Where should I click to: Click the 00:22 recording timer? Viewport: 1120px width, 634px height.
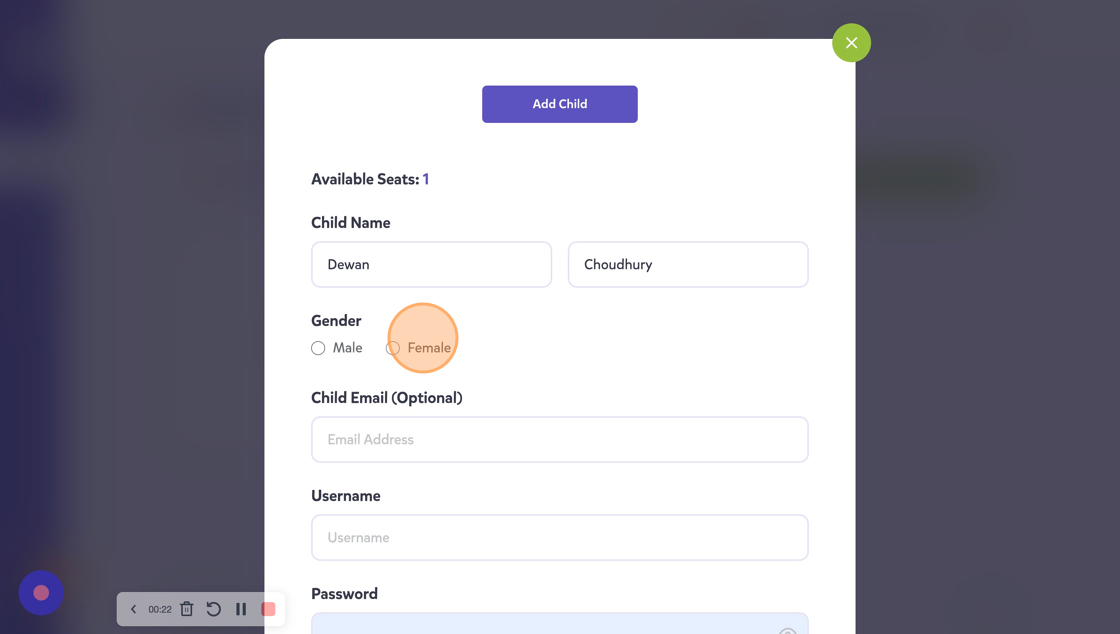tap(160, 609)
